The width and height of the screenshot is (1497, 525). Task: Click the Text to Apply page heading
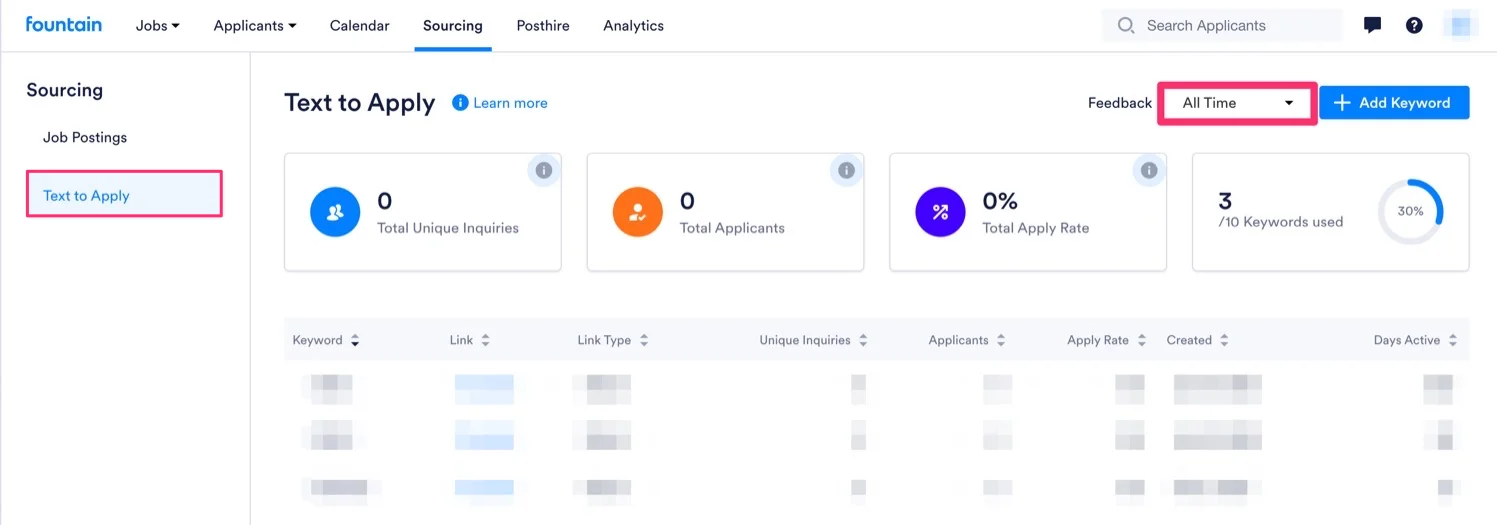(360, 103)
